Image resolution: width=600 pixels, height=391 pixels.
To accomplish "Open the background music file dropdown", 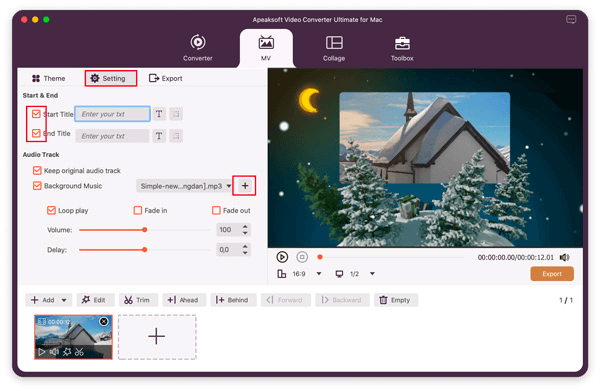I will coord(184,186).
